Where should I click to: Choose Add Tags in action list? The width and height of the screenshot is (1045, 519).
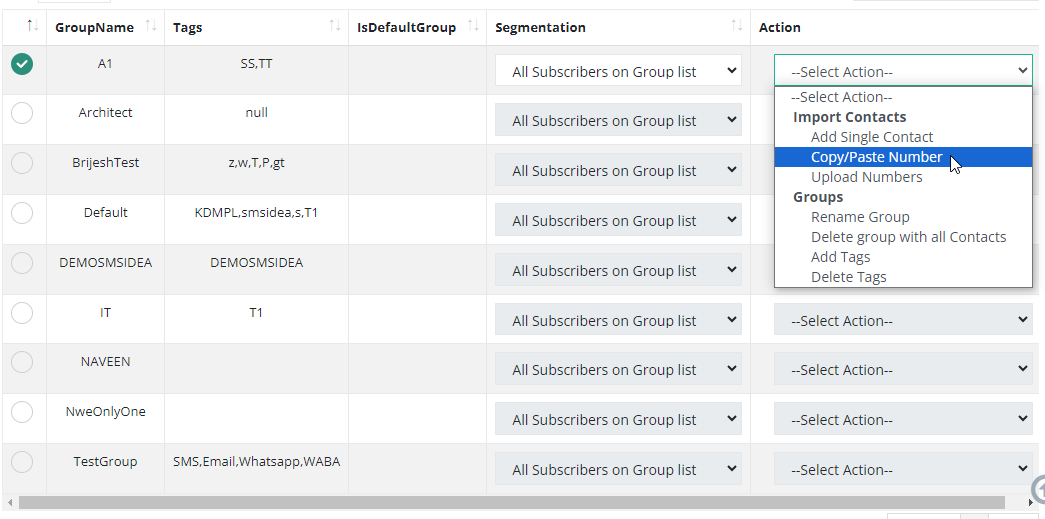(x=840, y=257)
